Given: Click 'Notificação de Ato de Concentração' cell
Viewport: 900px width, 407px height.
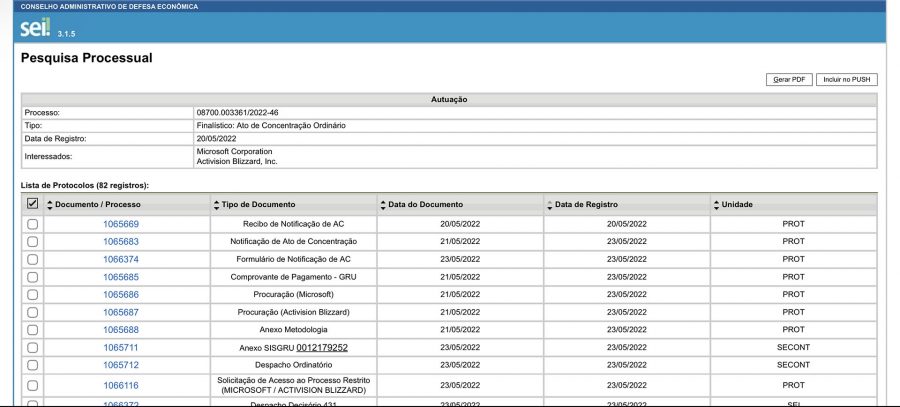Looking at the screenshot, I should click(x=293, y=242).
